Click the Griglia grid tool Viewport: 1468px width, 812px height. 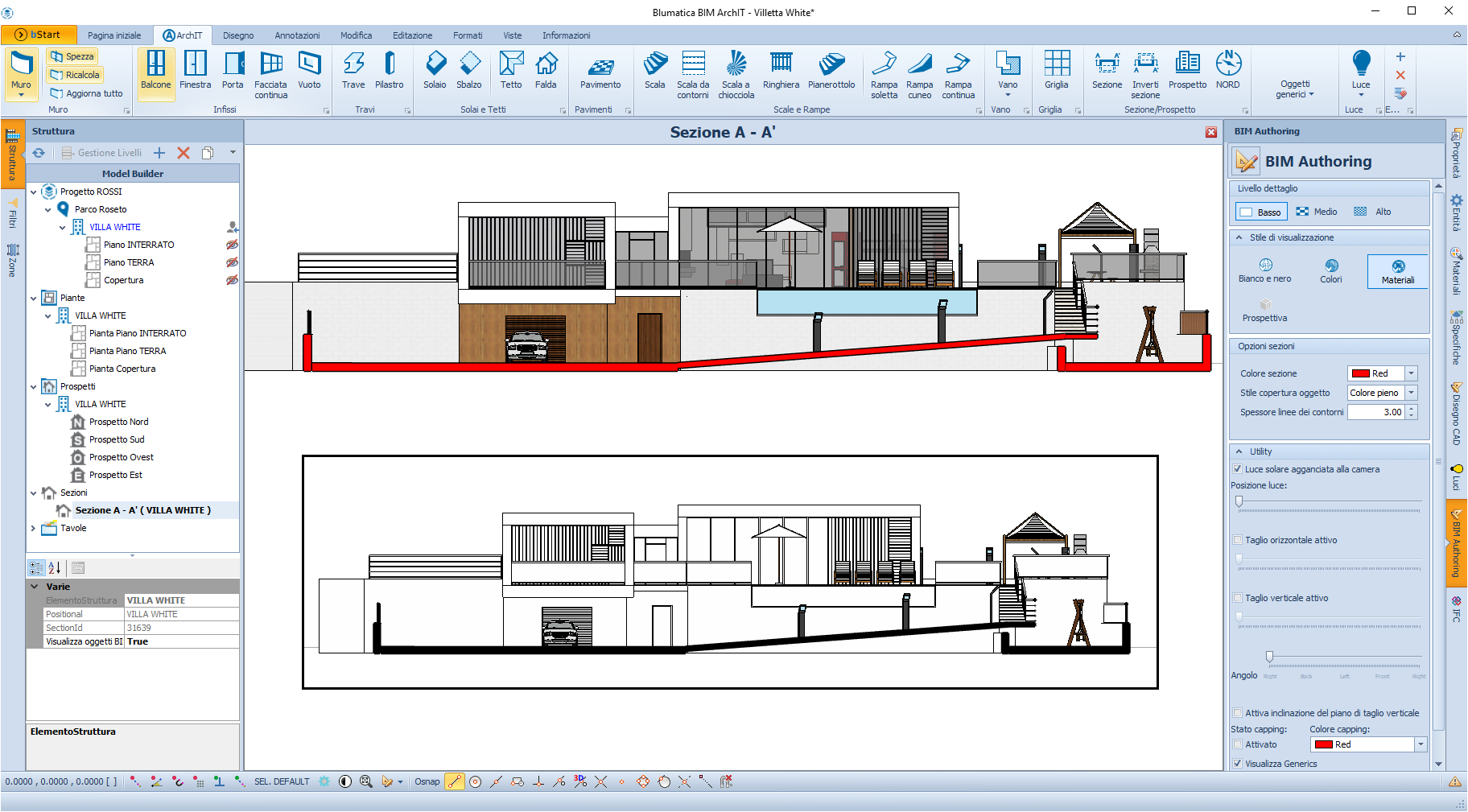[x=1056, y=71]
